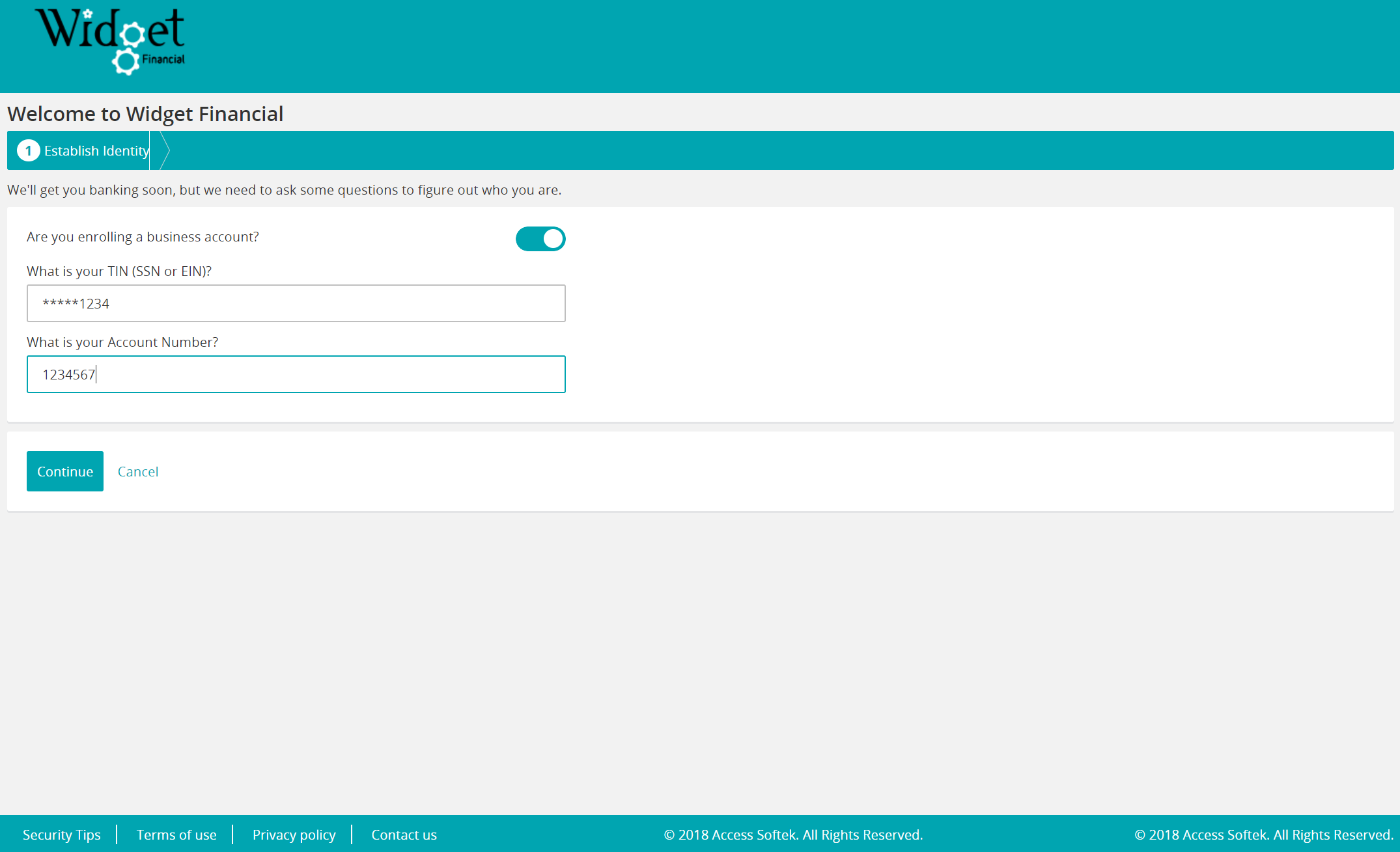Open Terms of use in the footer
Screen dimensions: 1400x852
coord(176,834)
